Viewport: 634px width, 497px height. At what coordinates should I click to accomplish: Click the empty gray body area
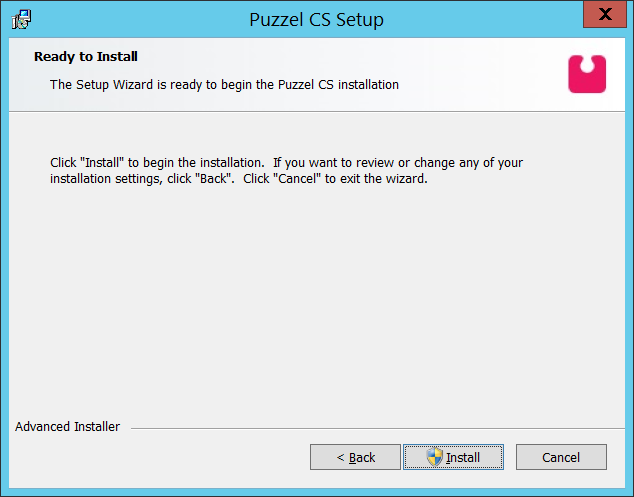pos(316,300)
